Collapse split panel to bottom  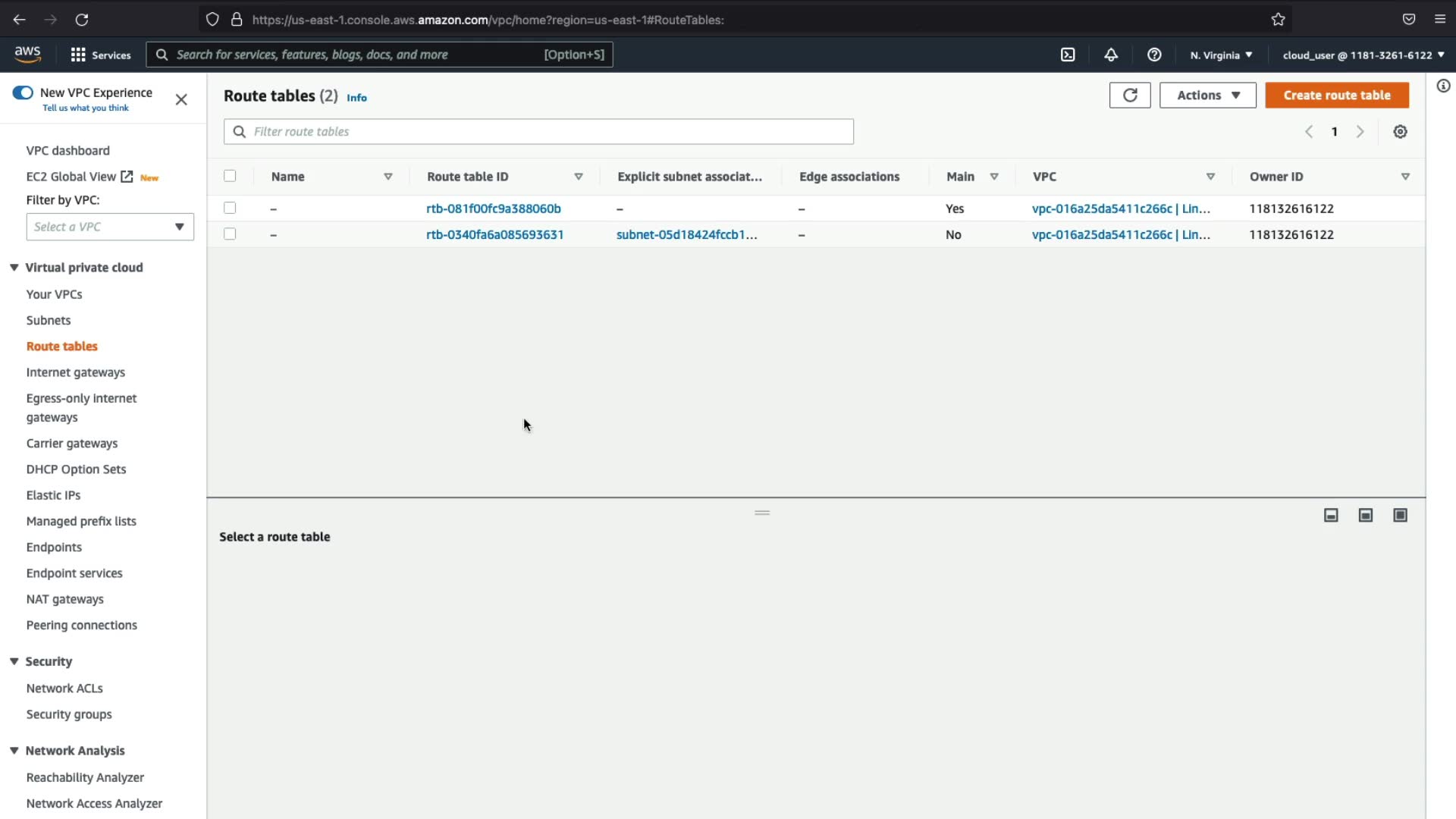coord(1331,516)
